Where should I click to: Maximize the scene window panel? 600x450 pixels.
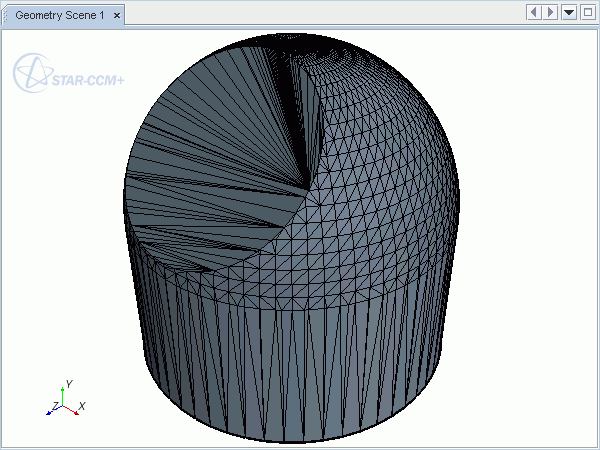[x=587, y=12]
